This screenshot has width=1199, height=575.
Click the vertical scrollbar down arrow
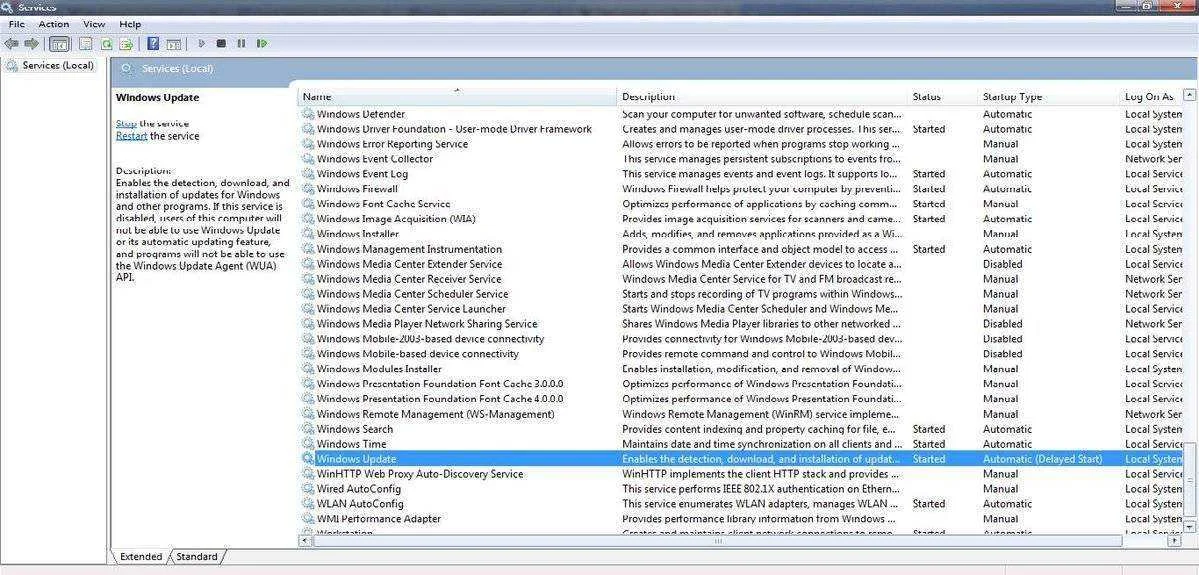click(x=1189, y=527)
